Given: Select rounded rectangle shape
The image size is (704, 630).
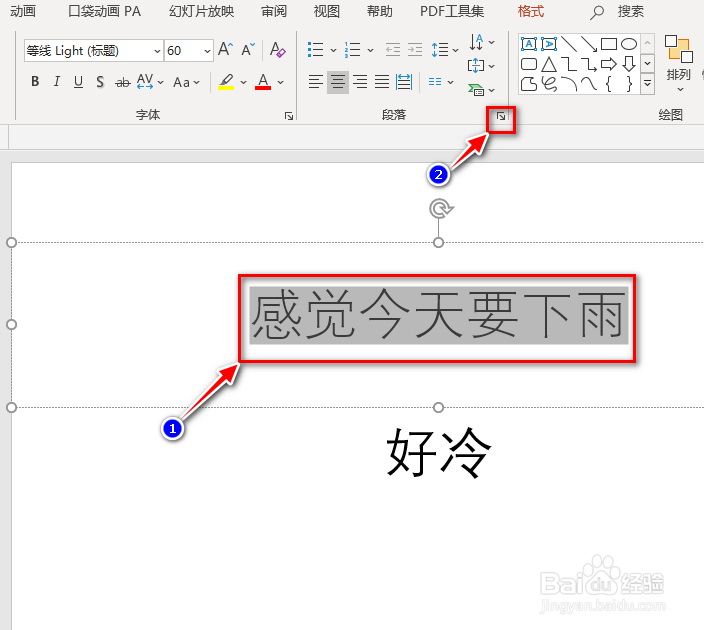Looking at the screenshot, I should (528, 64).
